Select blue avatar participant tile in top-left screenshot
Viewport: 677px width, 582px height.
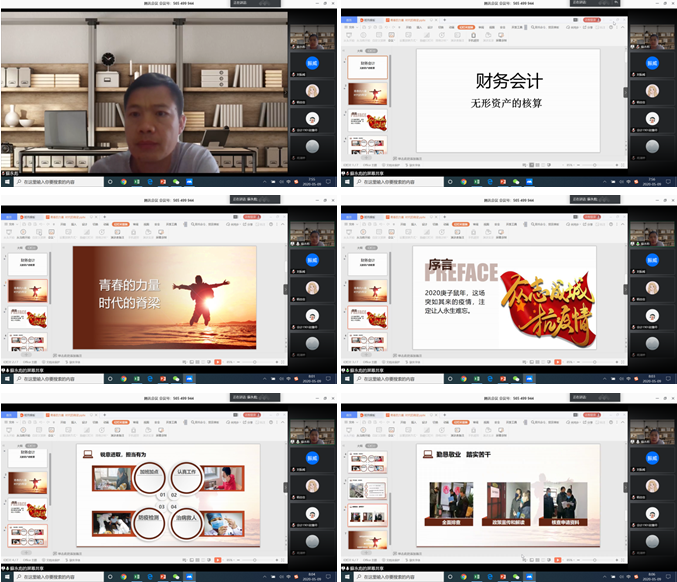[x=312, y=64]
